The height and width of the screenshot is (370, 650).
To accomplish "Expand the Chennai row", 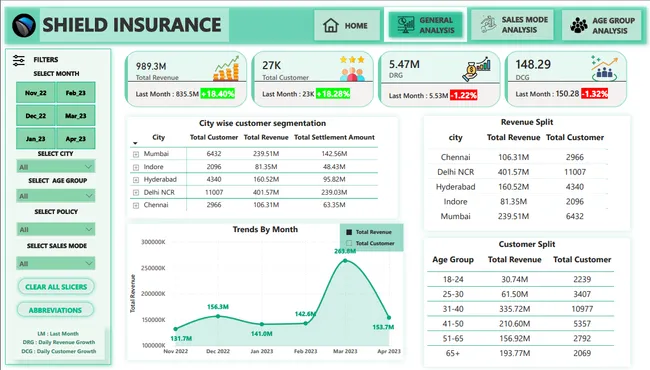I will coord(136,206).
